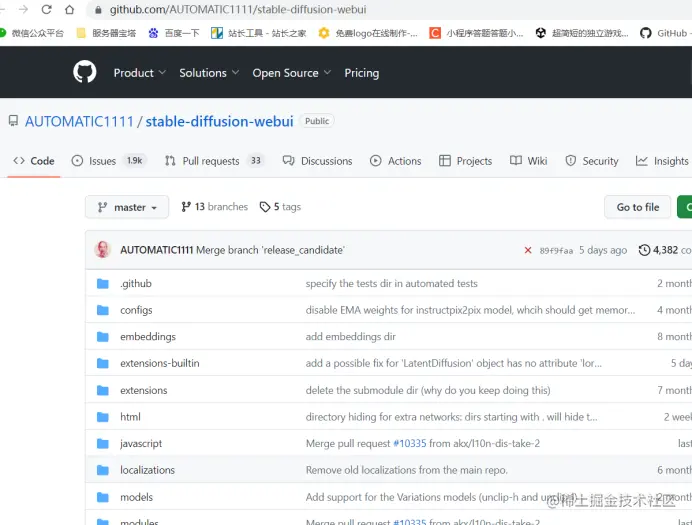Click the GitHub Octocat logo
Viewport: 692px width, 525px height.
pos(84,72)
